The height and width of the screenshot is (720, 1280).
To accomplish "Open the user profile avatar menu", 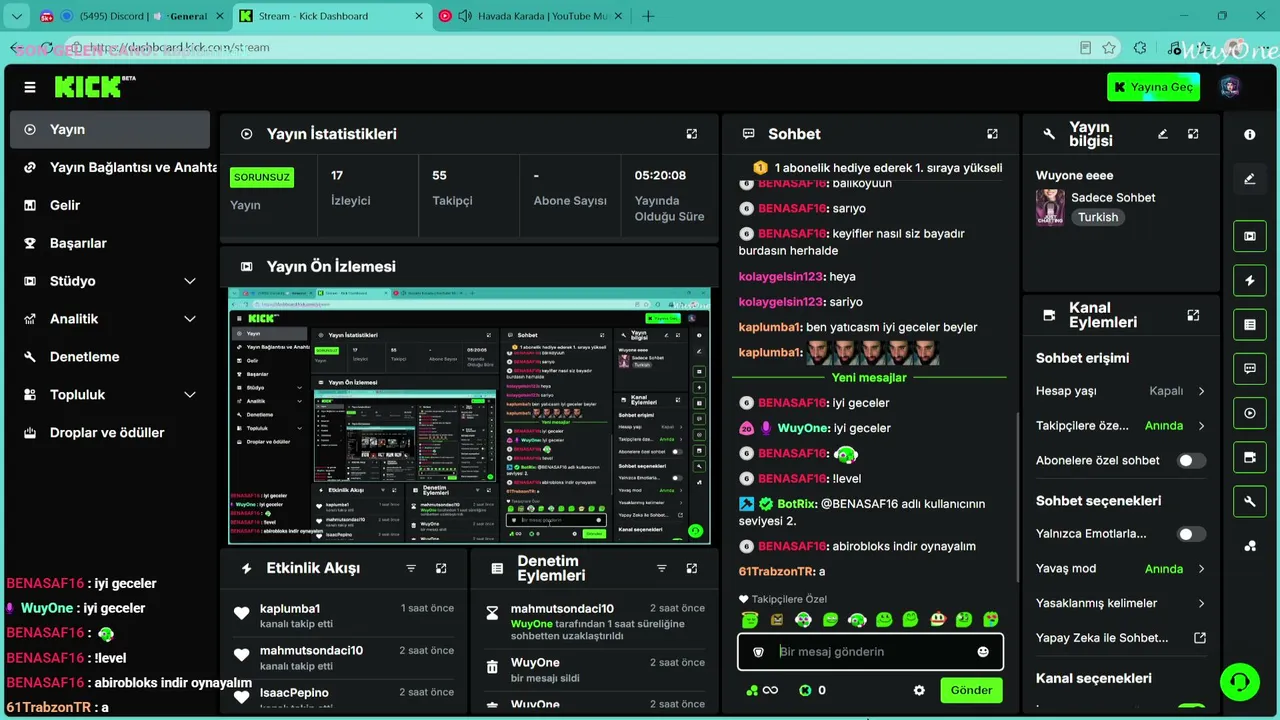I will 1230,87.
